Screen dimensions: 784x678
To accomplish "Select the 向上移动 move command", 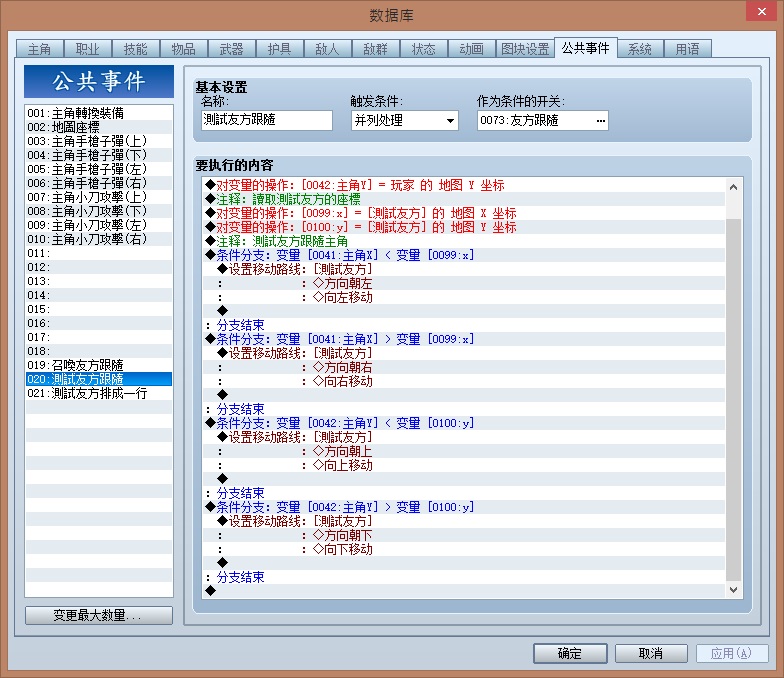I will coord(464,465).
